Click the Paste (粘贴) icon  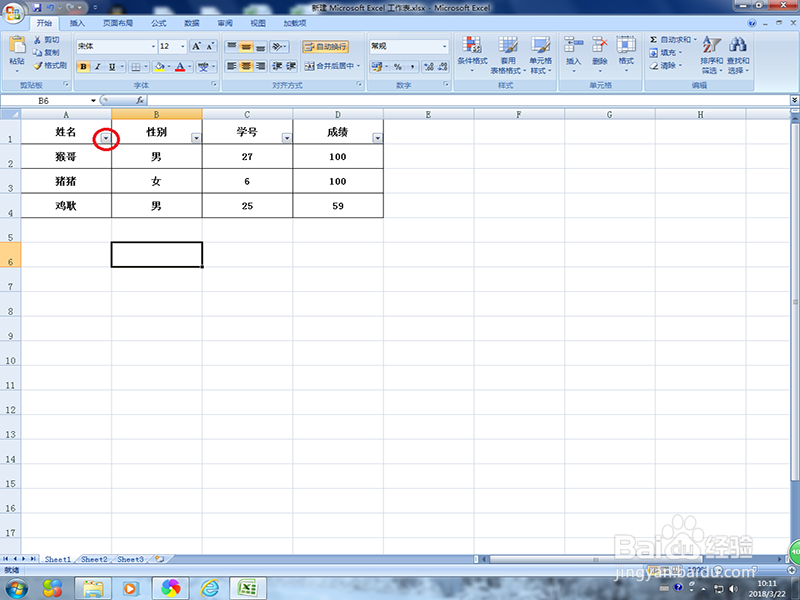point(17,46)
